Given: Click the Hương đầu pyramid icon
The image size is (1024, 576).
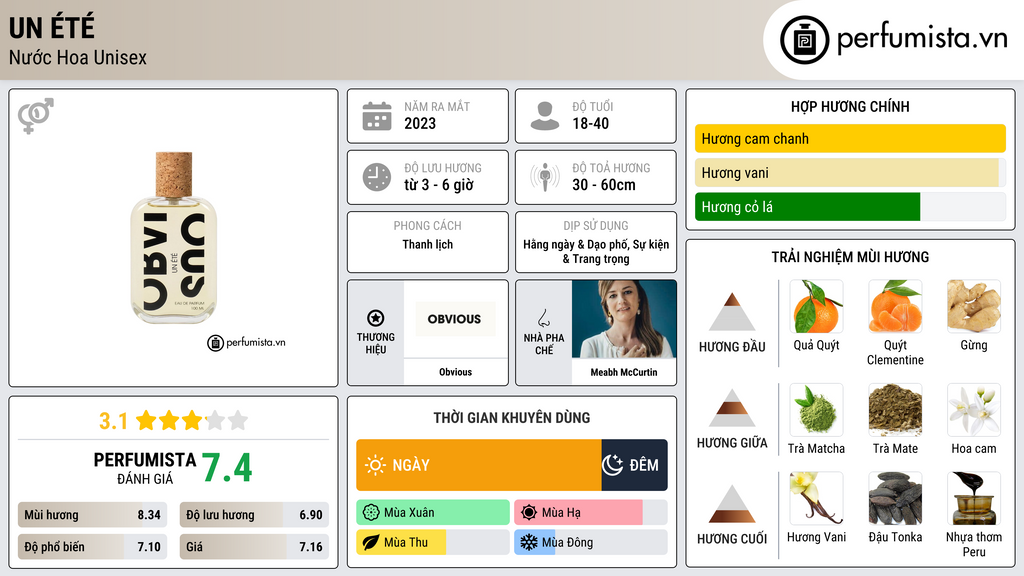Looking at the screenshot, I should pyautogui.click(x=732, y=312).
